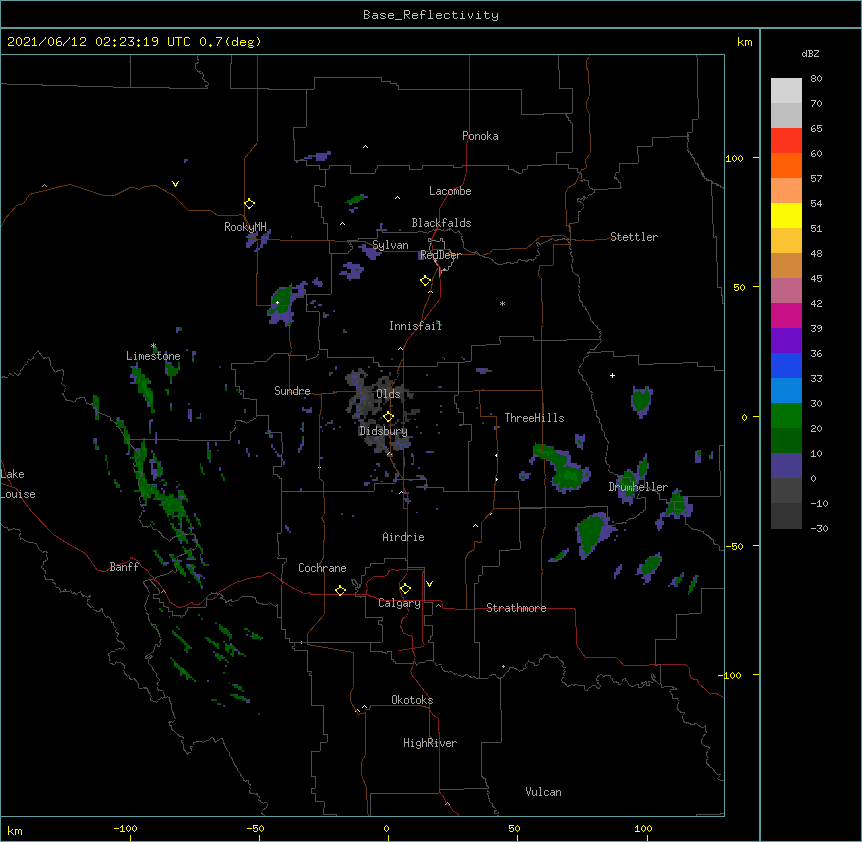This screenshot has height=842, width=862.
Task: Click the white asterisk marker above Limestone
Action: coord(153,346)
